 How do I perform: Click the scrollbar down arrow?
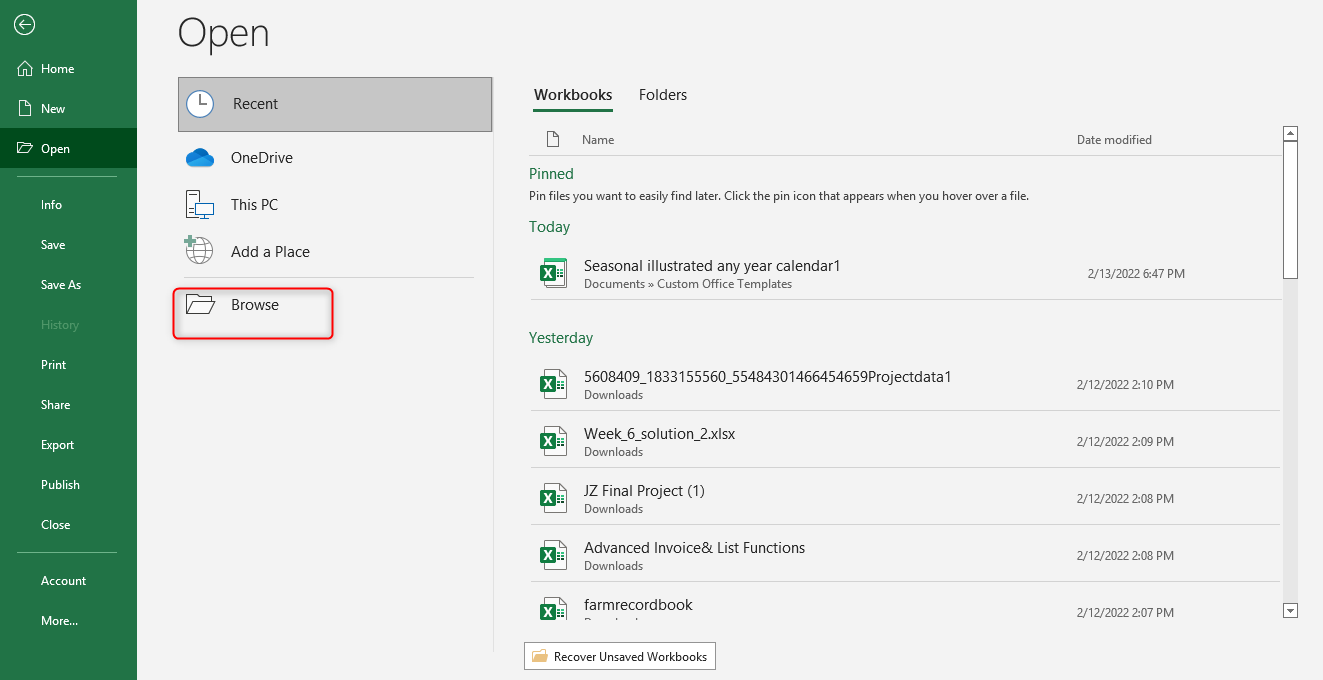[x=1290, y=610]
